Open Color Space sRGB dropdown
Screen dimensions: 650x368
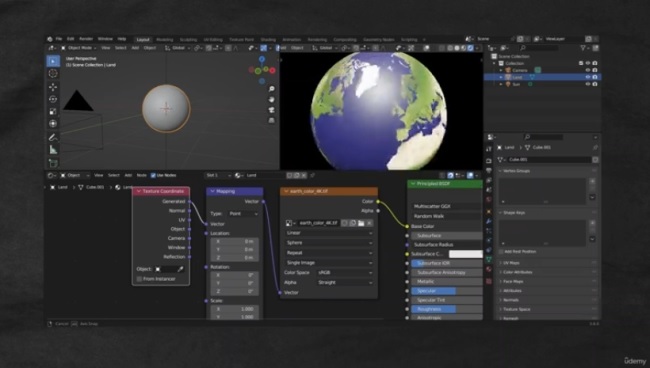point(345,273)
